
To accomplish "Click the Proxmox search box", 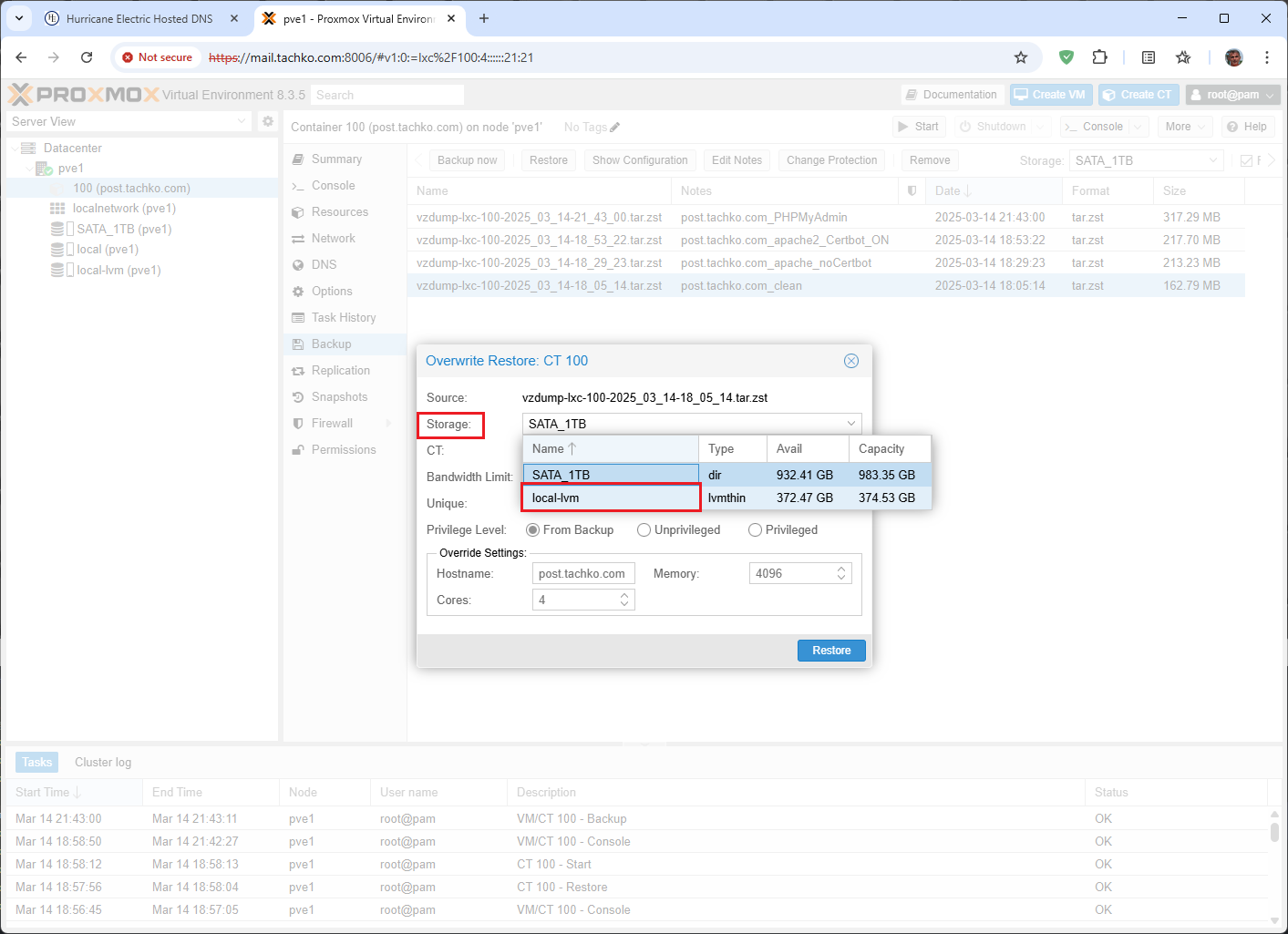I will pyautogui.click(x=387, y=95).
